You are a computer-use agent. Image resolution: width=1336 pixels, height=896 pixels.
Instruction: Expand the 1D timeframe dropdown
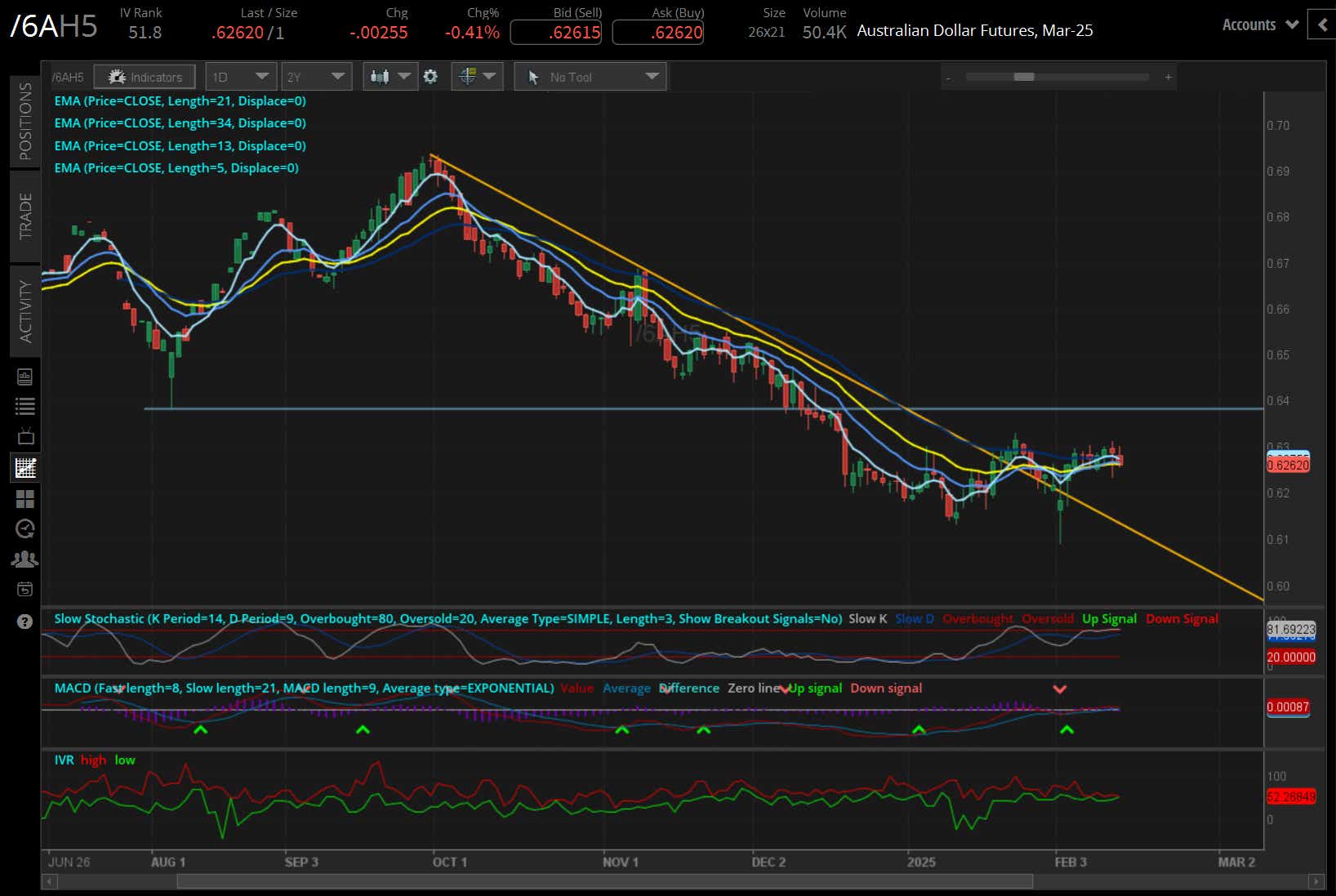(x=241, y=76)
